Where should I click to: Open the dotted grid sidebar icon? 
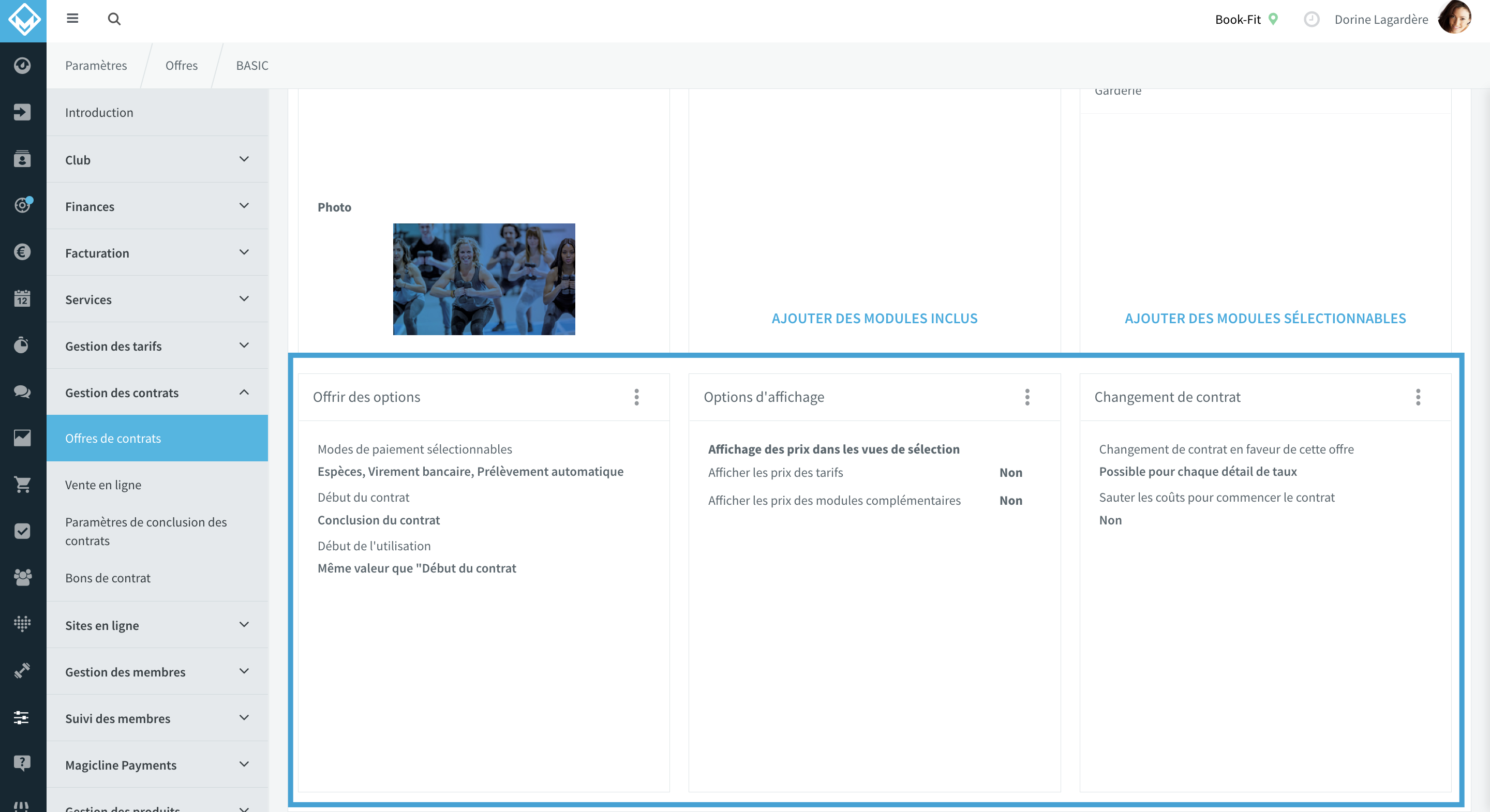click(23, 623)
